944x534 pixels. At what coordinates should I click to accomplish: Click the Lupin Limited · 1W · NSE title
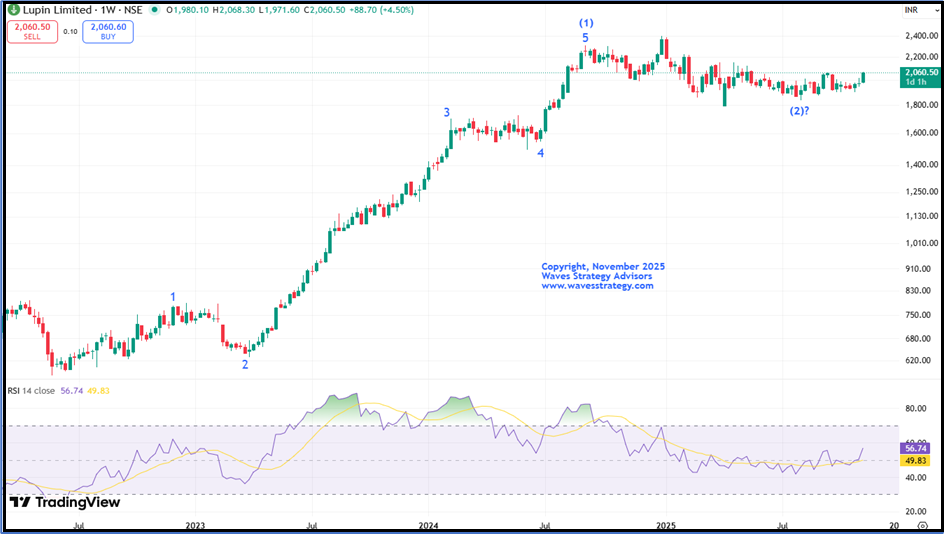coord(82,10)
